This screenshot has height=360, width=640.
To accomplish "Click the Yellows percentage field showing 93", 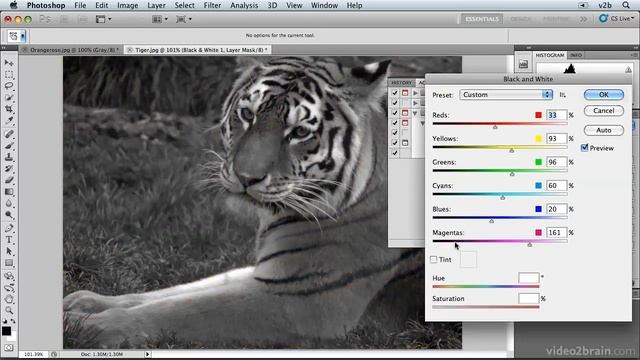I will (x=556, y=139).
